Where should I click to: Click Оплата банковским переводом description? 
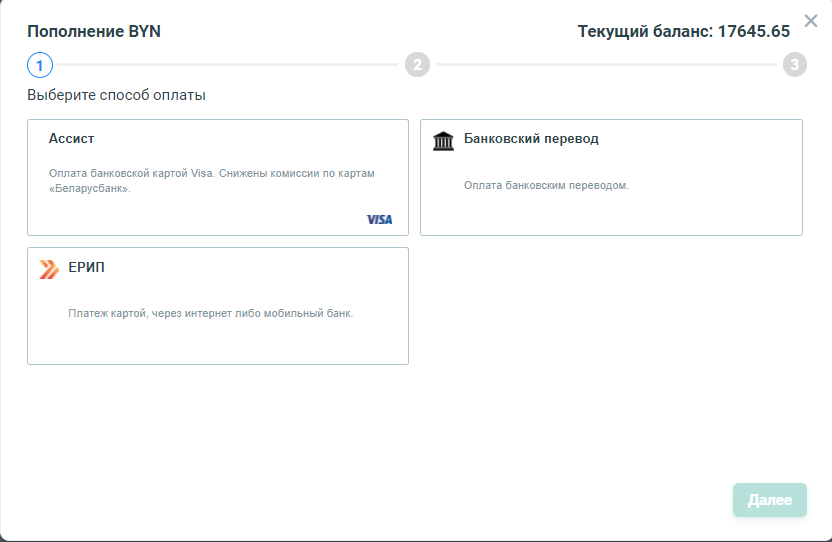547,185
